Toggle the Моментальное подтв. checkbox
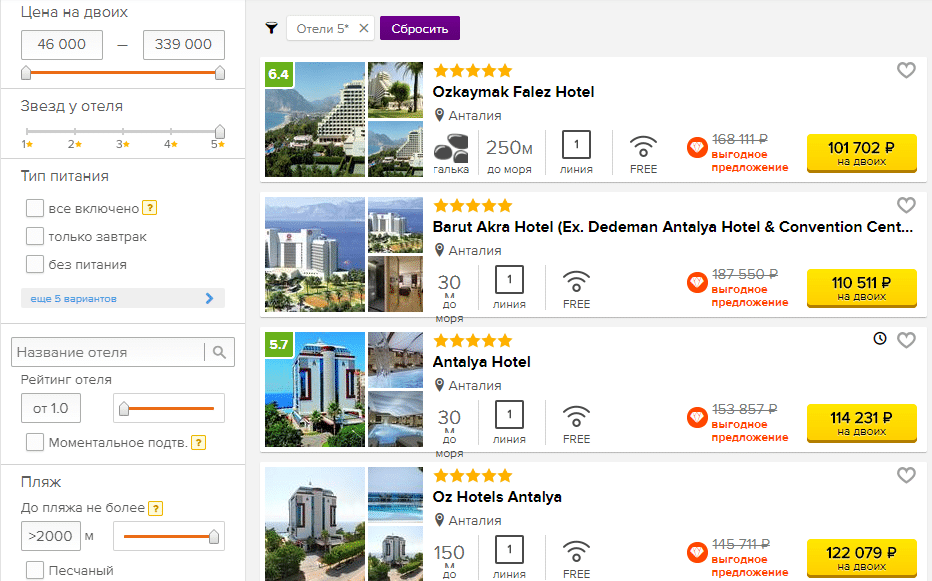The width and height of the screenshot is (932, 581). click(x=35, y=442)
